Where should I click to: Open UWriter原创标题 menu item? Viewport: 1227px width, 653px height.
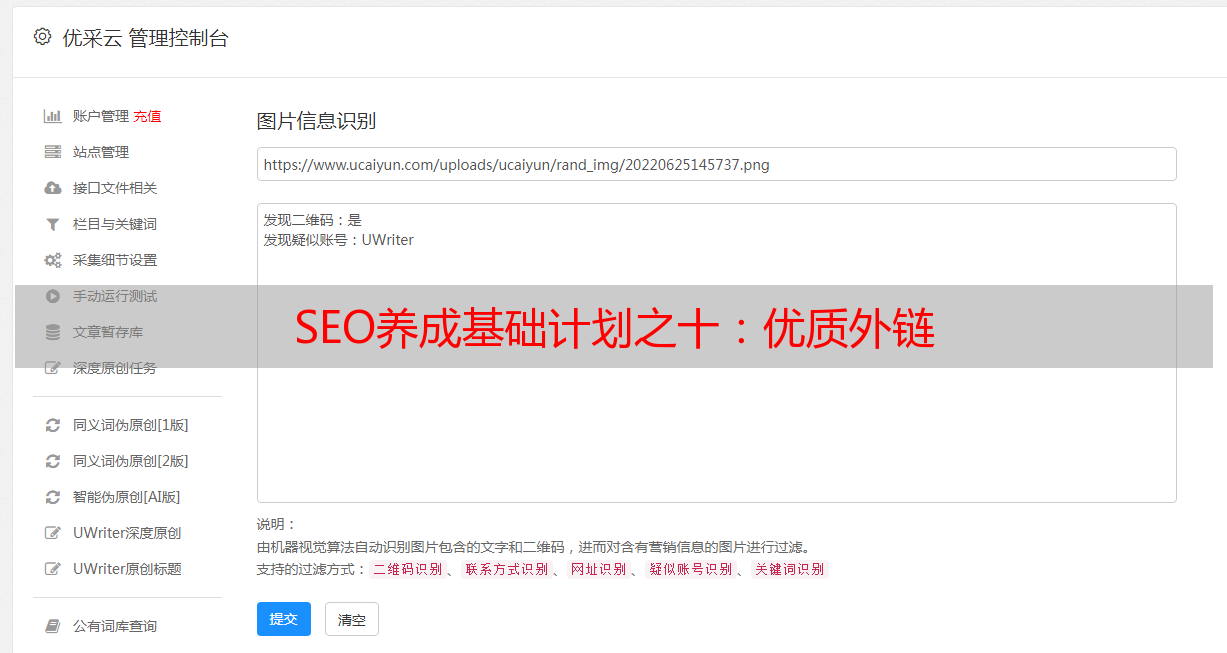click(x=127, y=569)
